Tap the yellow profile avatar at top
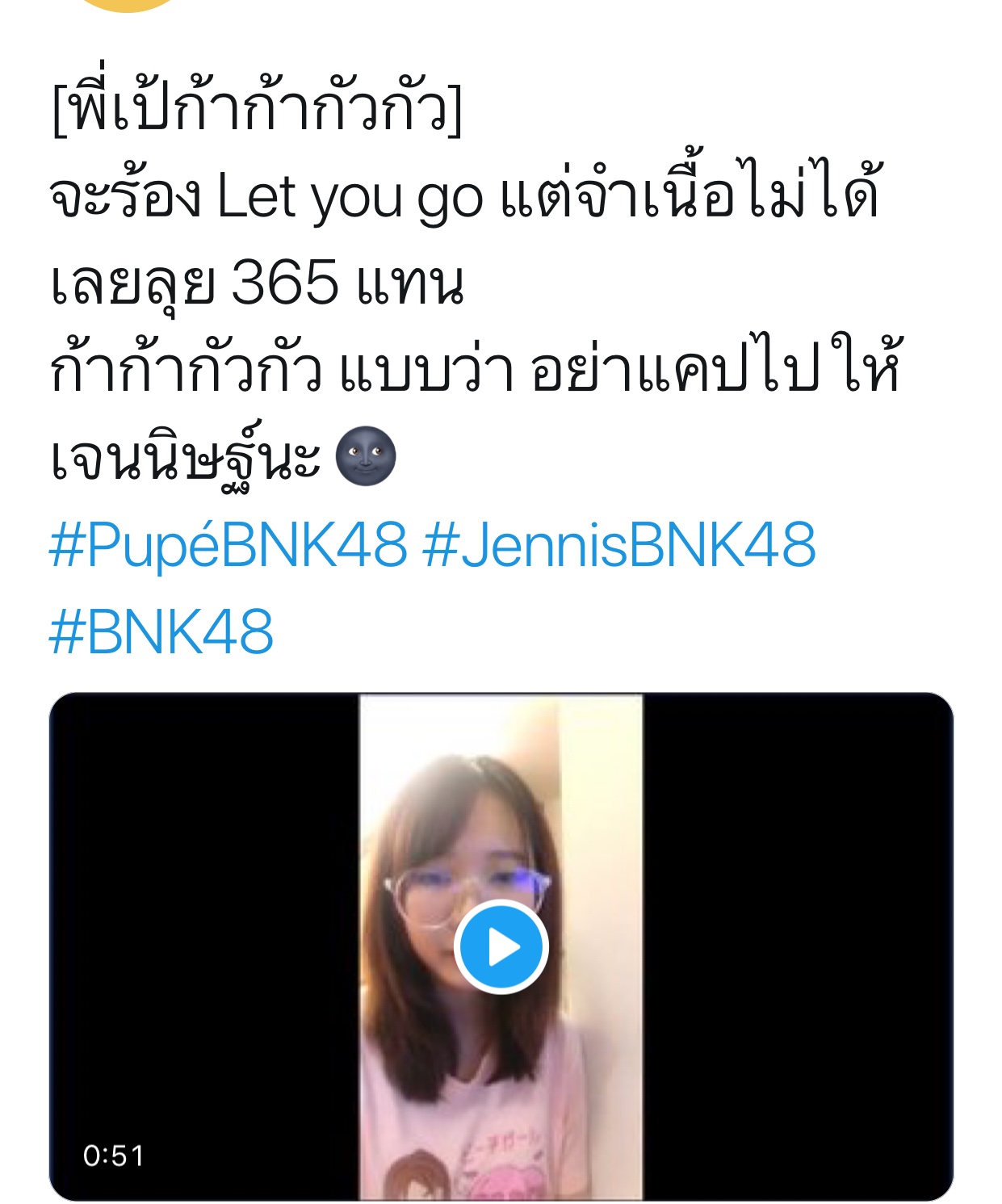Image resolution: width=1002 pixels, height=1204 pixels. 128,4
